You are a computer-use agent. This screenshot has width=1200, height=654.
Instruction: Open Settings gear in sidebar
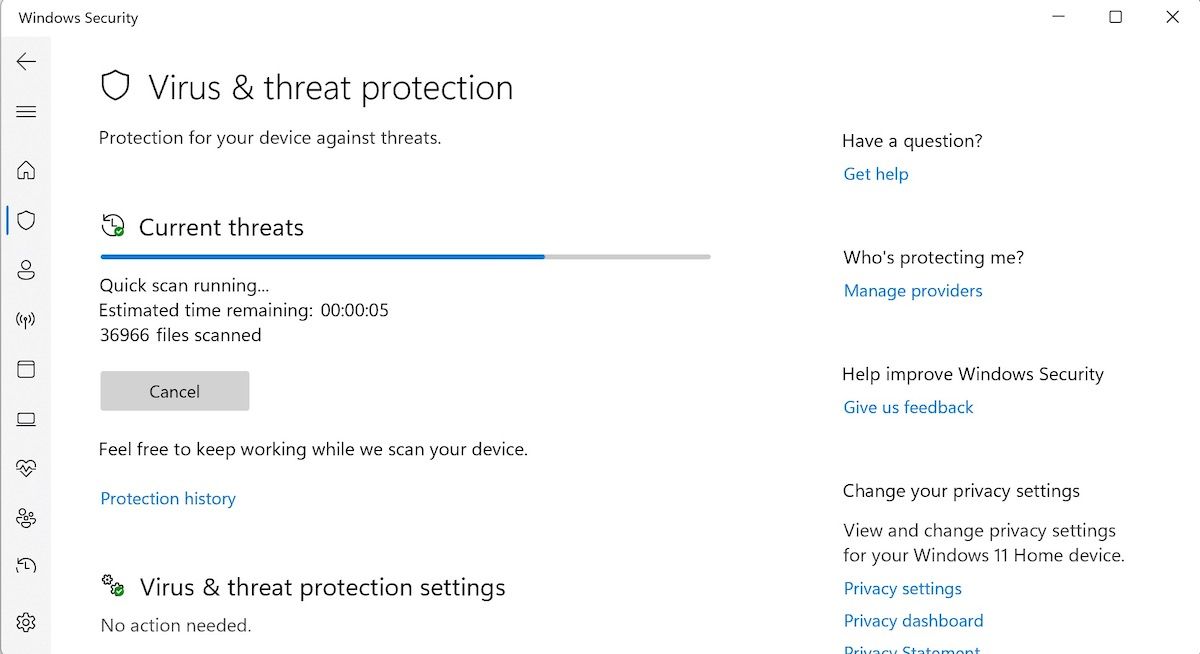26,622
